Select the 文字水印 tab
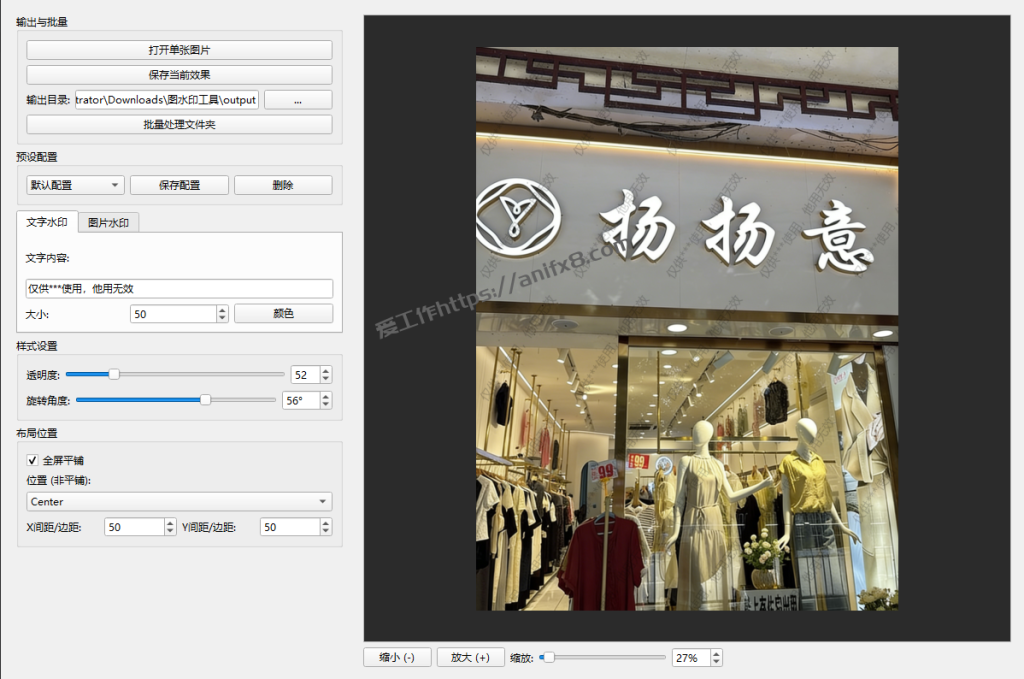This screenshot has width=1024, height=679. (x=47, y=222)
